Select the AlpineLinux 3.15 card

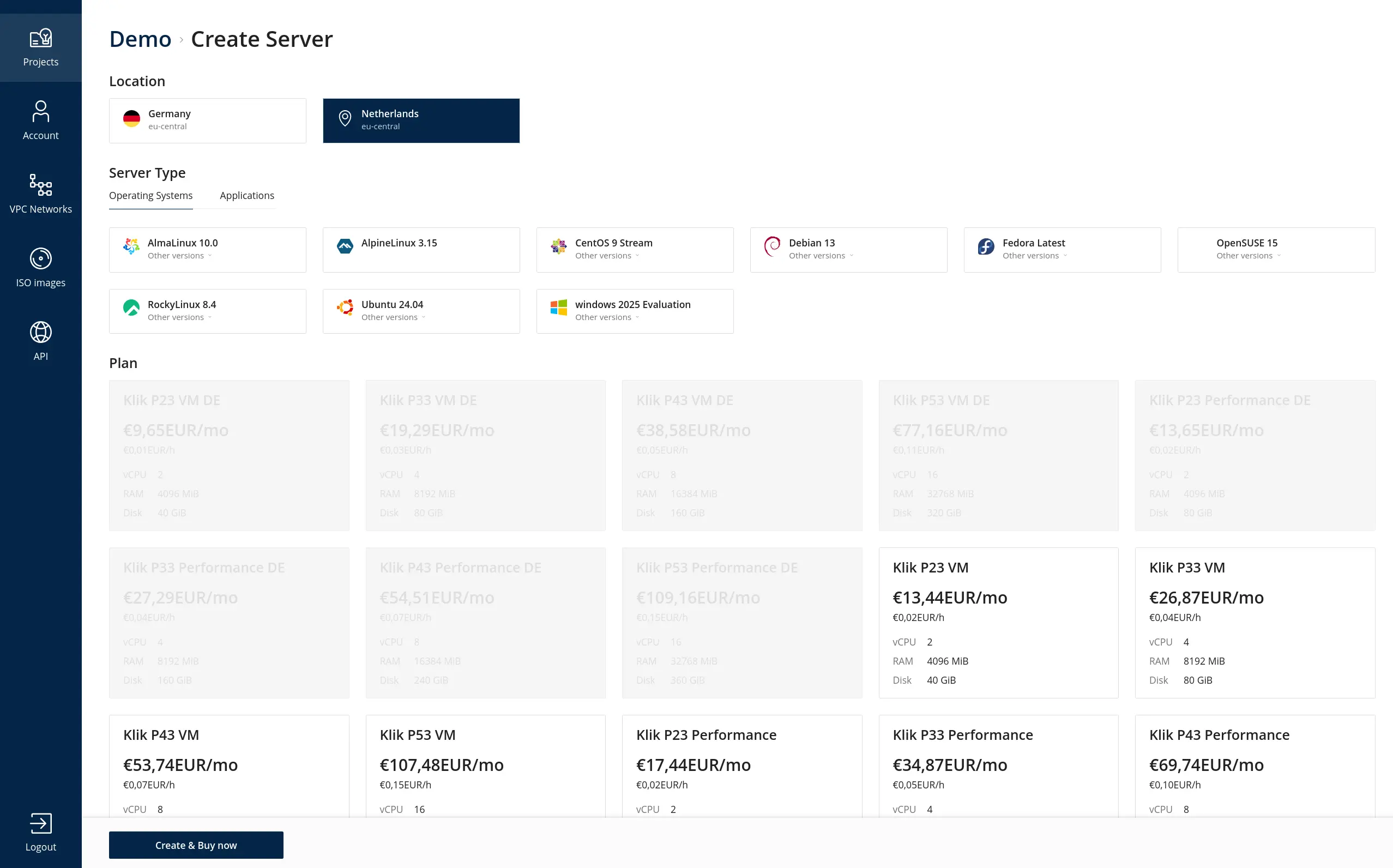(421, 250)
